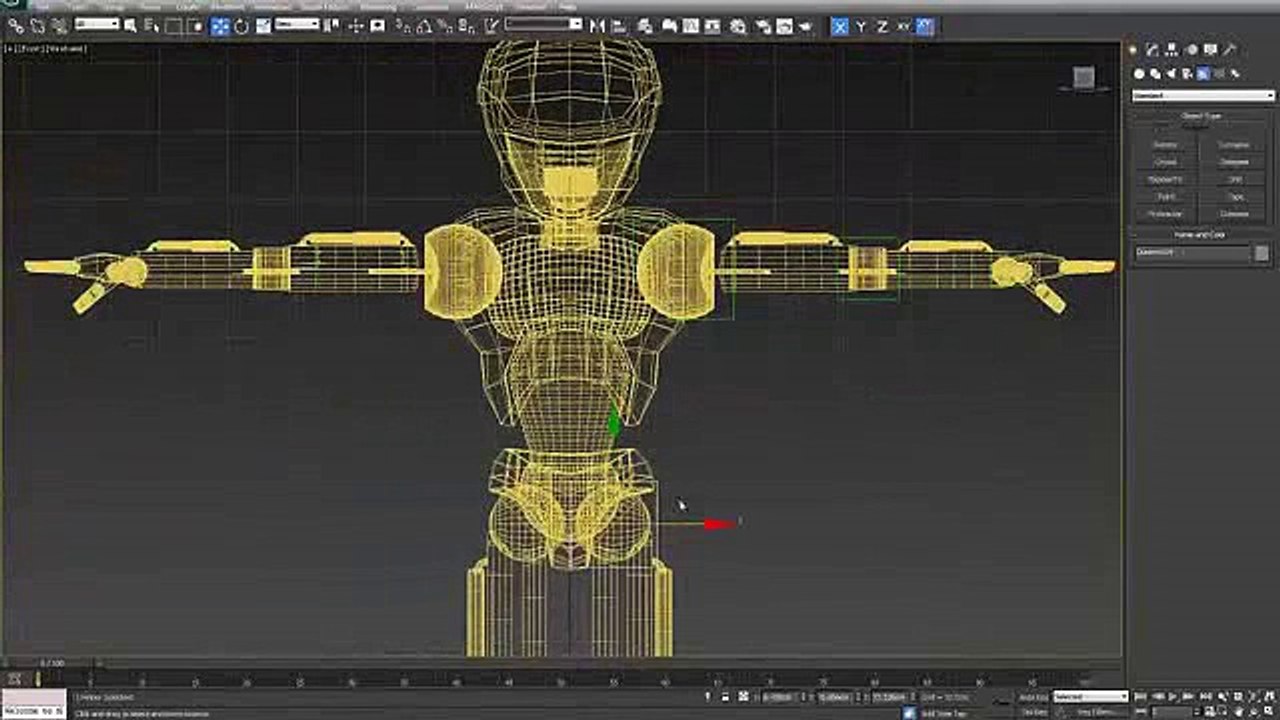Image resolution: width=1280 pixels, height=720 pixels.
Task: Open the Selected key filter dropdown
Action: point(1090,697)
